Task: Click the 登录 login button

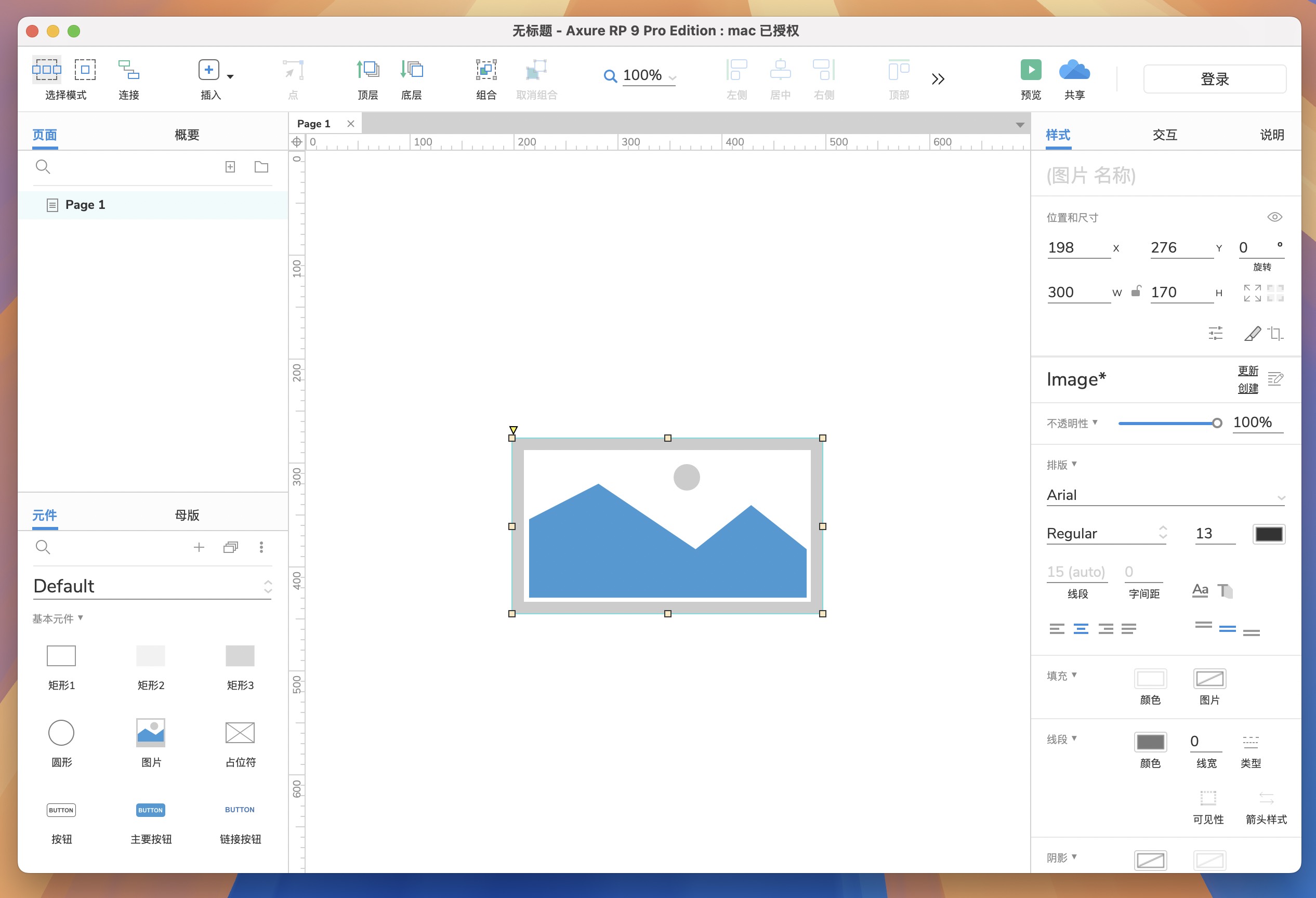Action: pyautogui.click(x=1215, y=78)
